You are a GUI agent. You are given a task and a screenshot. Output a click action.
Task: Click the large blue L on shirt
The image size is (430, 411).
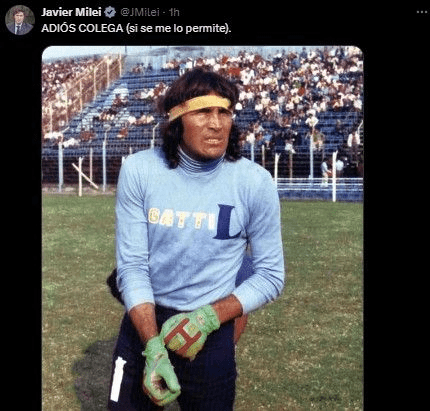[228, 222]
